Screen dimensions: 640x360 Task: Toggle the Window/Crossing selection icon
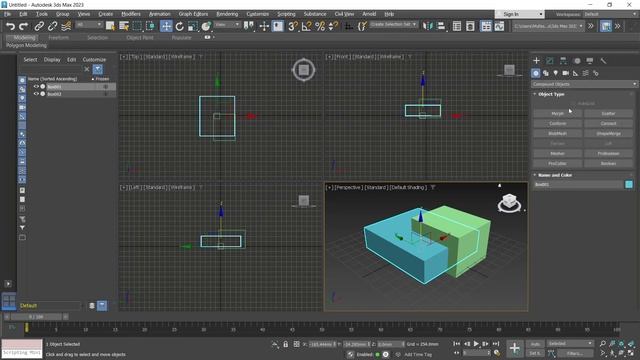click(151, 26)
